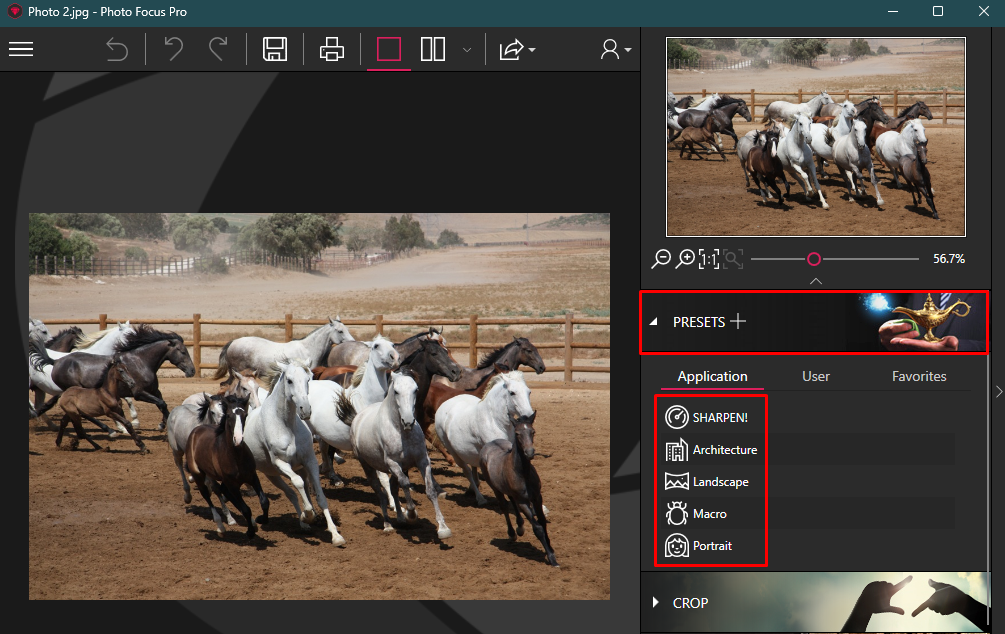Screen dimensions: 1005x634
Task: Redo the last undone edit
Action: click(x=219, y=49)
